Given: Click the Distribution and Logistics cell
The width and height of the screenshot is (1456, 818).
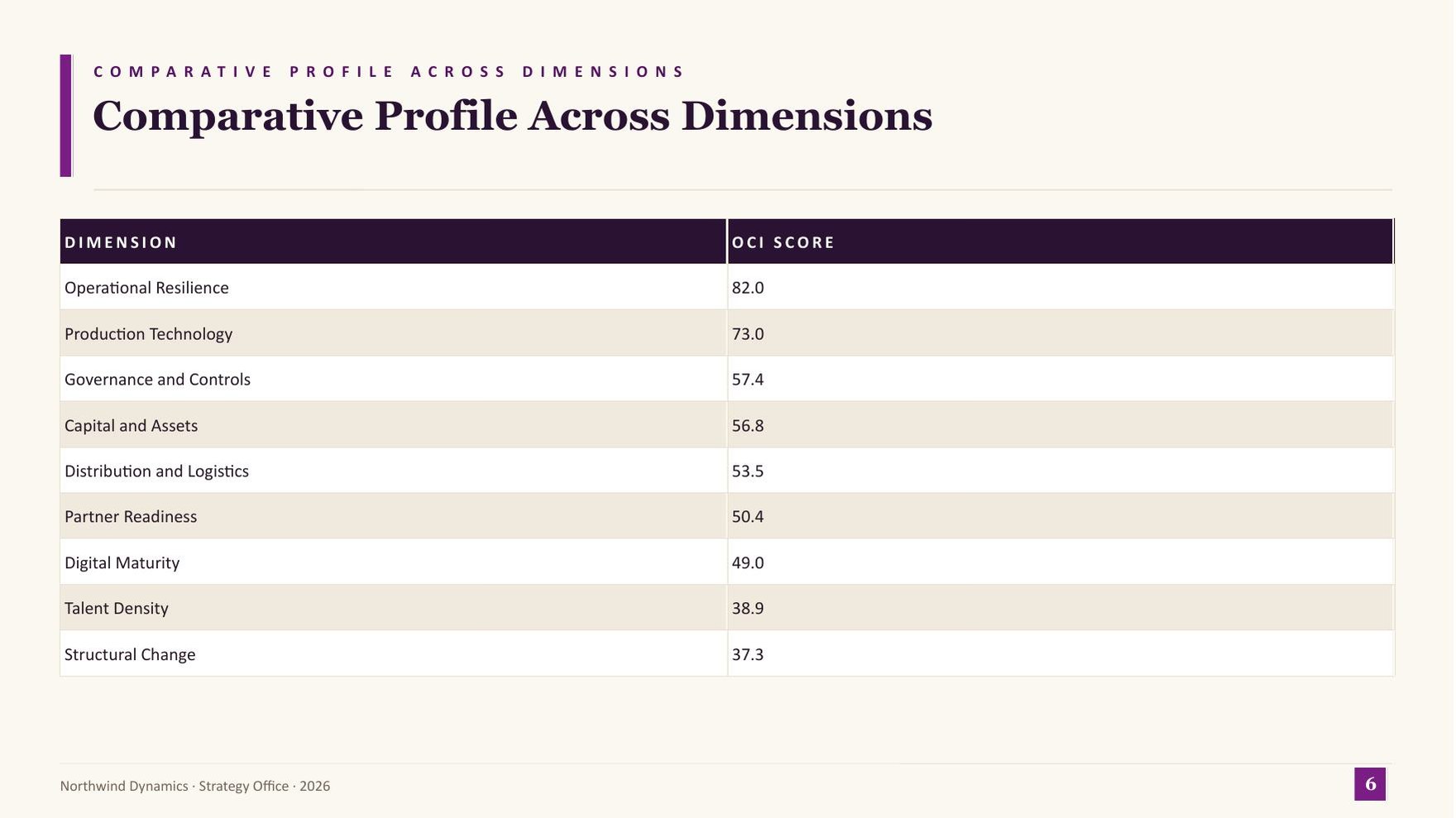Looking at the screenshot, I should click(393, 471).
